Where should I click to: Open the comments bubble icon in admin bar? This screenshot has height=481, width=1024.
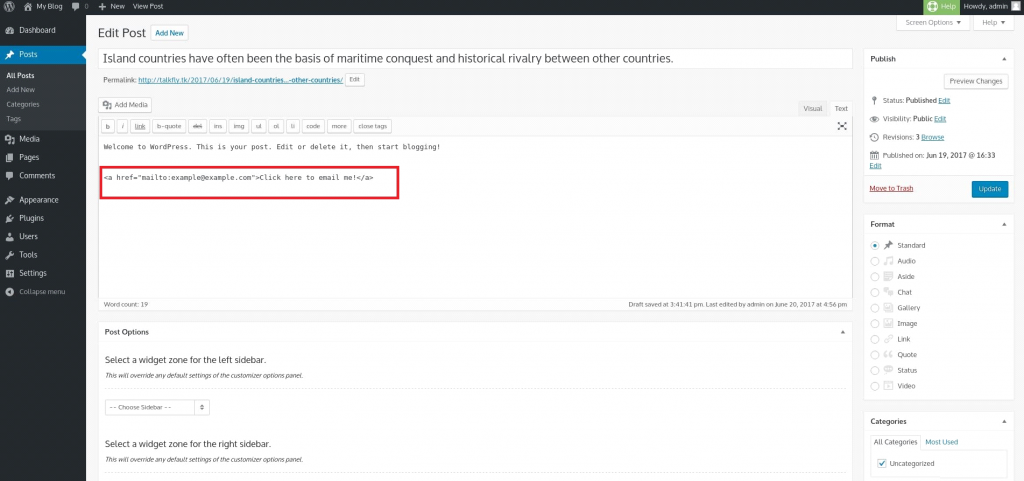[x=76, y=6]
